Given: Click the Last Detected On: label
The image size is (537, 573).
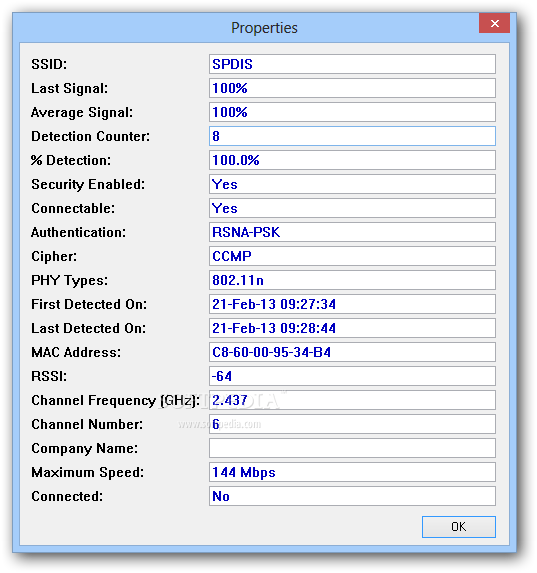Looking at the screenshot, I should coord(88,329).
